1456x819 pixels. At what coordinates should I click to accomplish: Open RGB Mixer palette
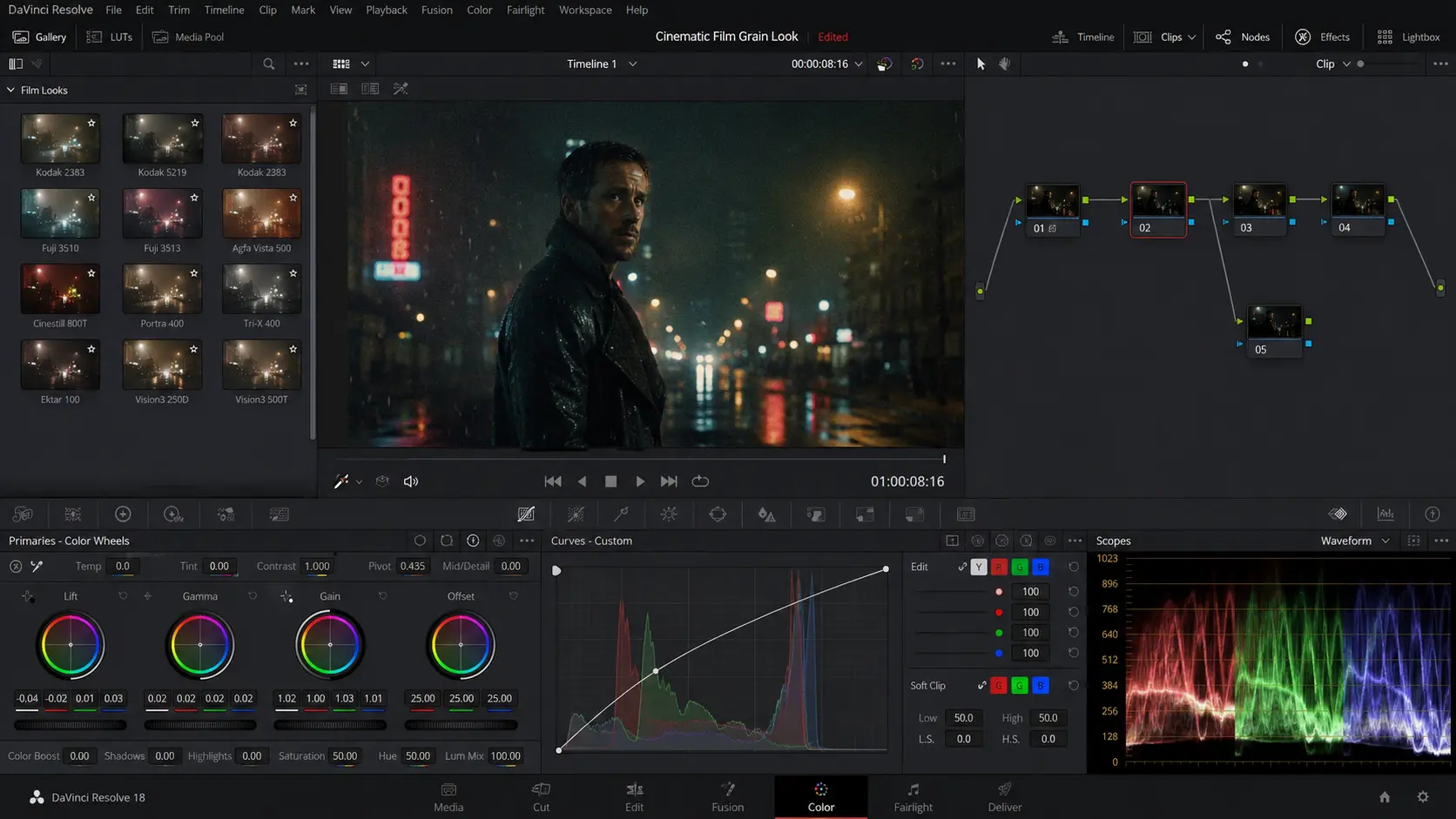tap(226, 514)
